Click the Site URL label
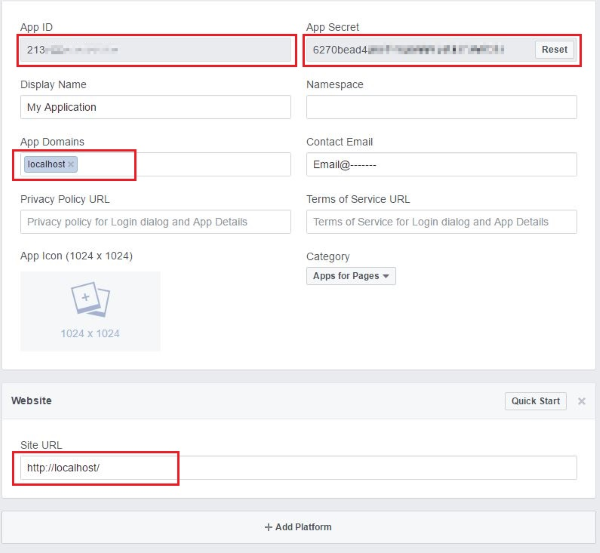This screenshot has height=553, width=600. coord(41,443)
